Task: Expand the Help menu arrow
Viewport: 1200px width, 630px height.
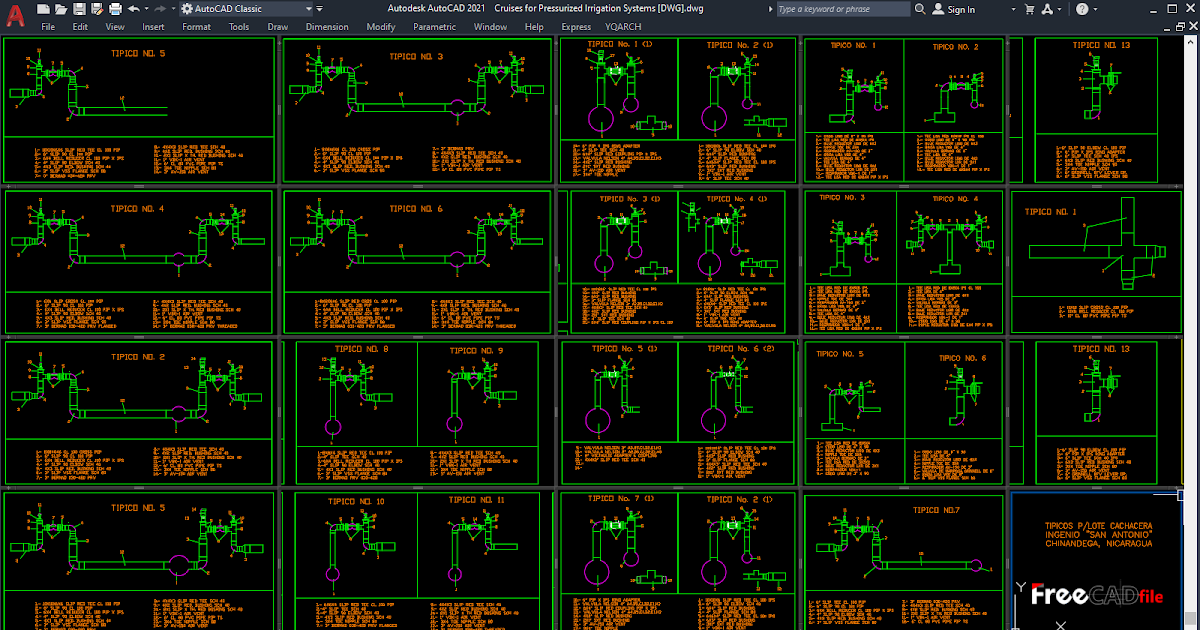Action: coord(1096,9)
